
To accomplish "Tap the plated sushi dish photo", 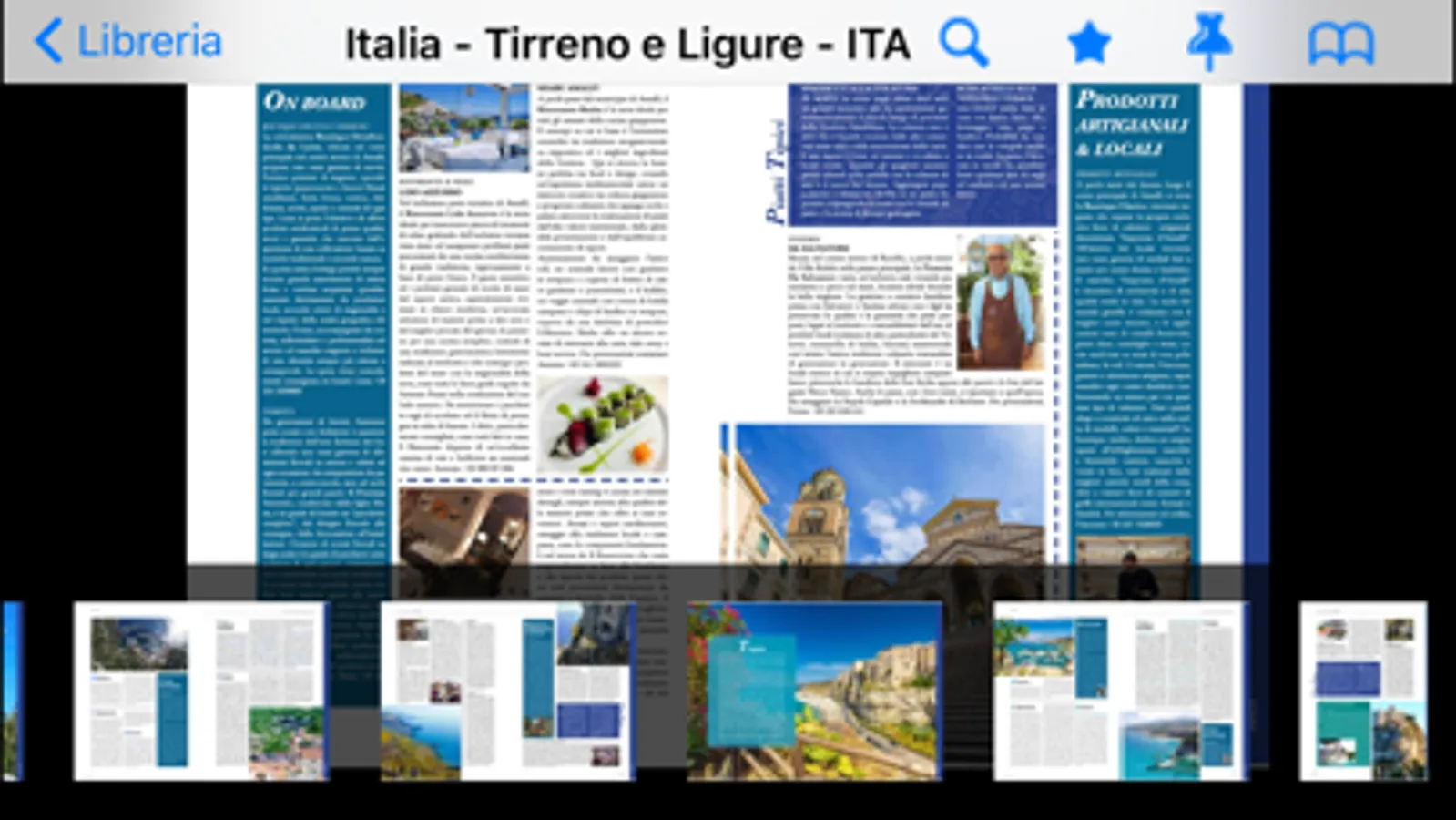I will click(x=602, y=425).
